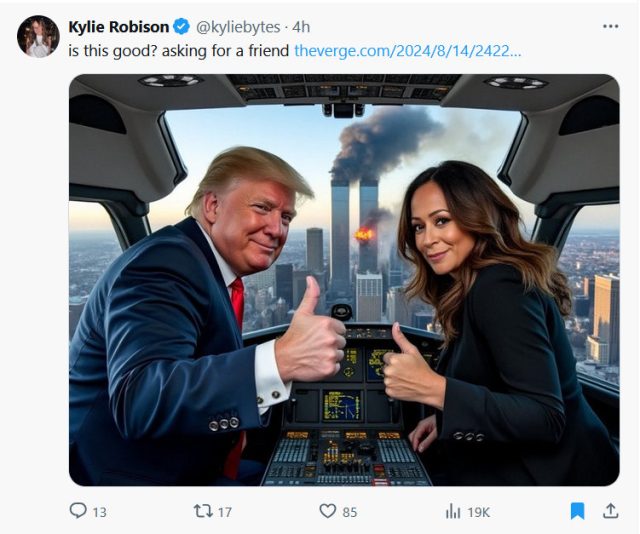Like the tweet with the heart icon
640x534 pixels.
(326, 511)
